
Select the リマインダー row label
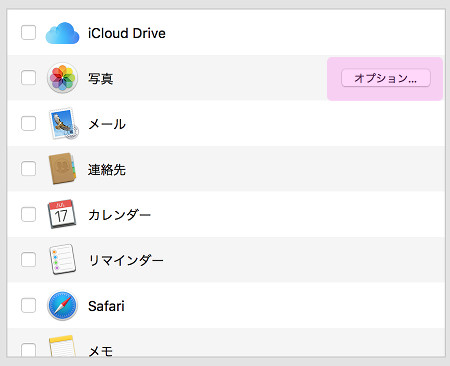click(x=126, y=260)
